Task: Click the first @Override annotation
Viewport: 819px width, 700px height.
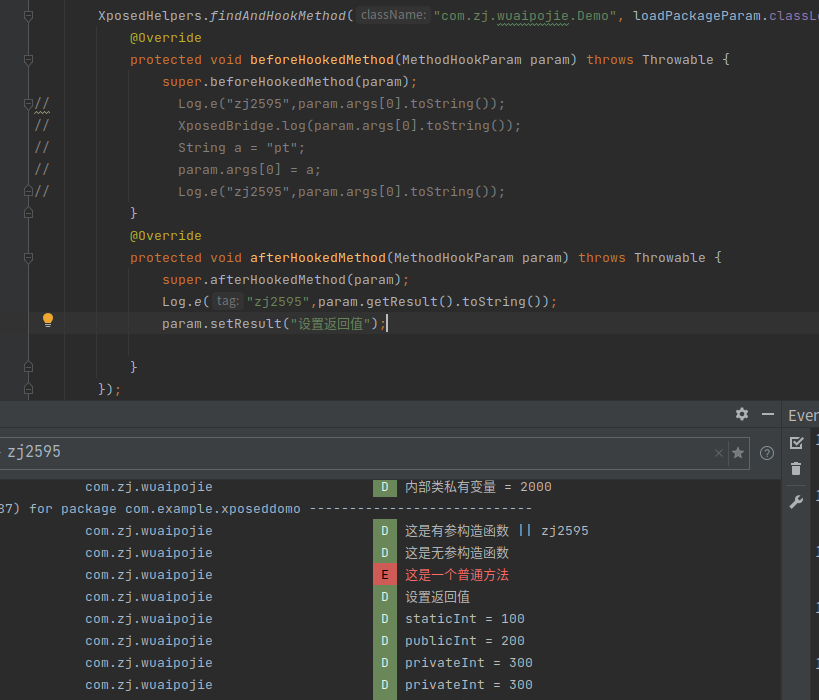Action: (x=166, y=38)
